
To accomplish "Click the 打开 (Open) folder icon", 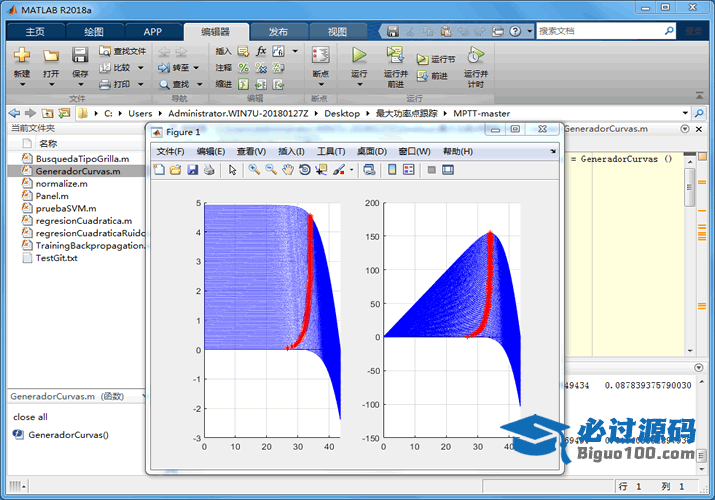I will pos(51,56).
